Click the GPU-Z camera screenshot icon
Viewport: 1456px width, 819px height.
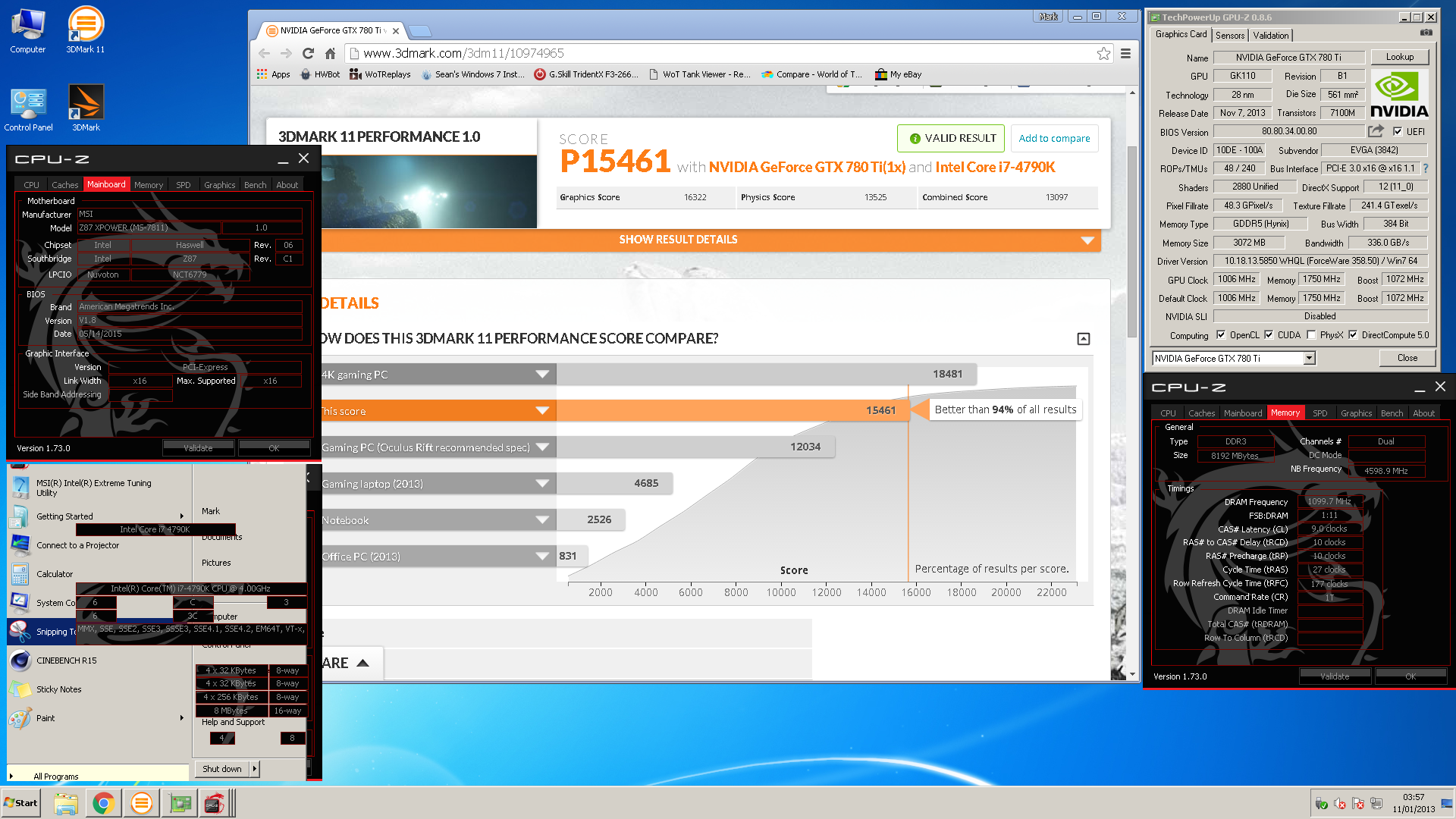coord(1426,33)
